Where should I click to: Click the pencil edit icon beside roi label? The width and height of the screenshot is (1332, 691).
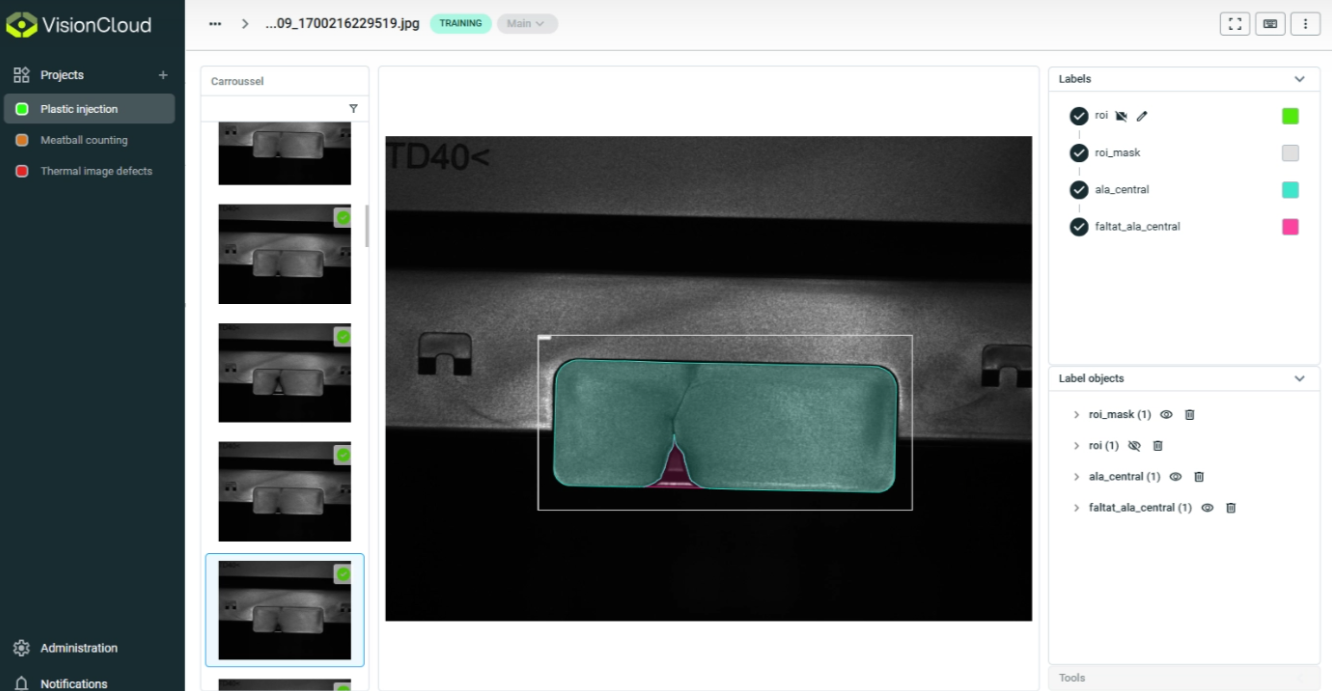(x=1142, y=116)
